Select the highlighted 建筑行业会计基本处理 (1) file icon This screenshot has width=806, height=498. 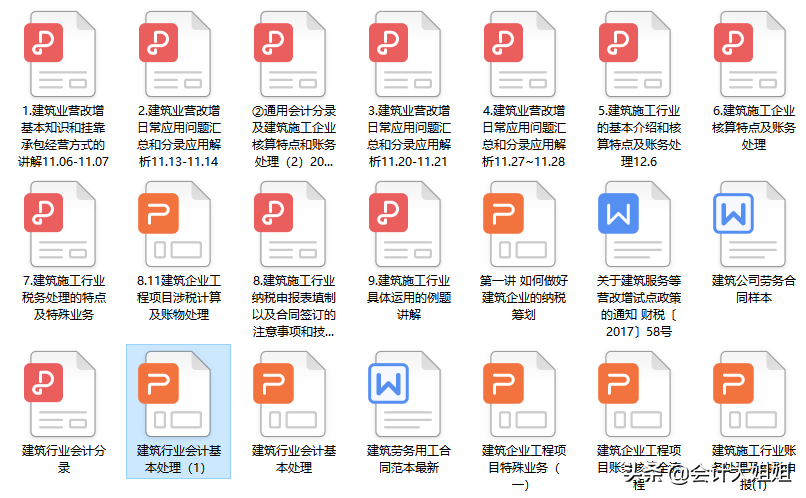176,394
